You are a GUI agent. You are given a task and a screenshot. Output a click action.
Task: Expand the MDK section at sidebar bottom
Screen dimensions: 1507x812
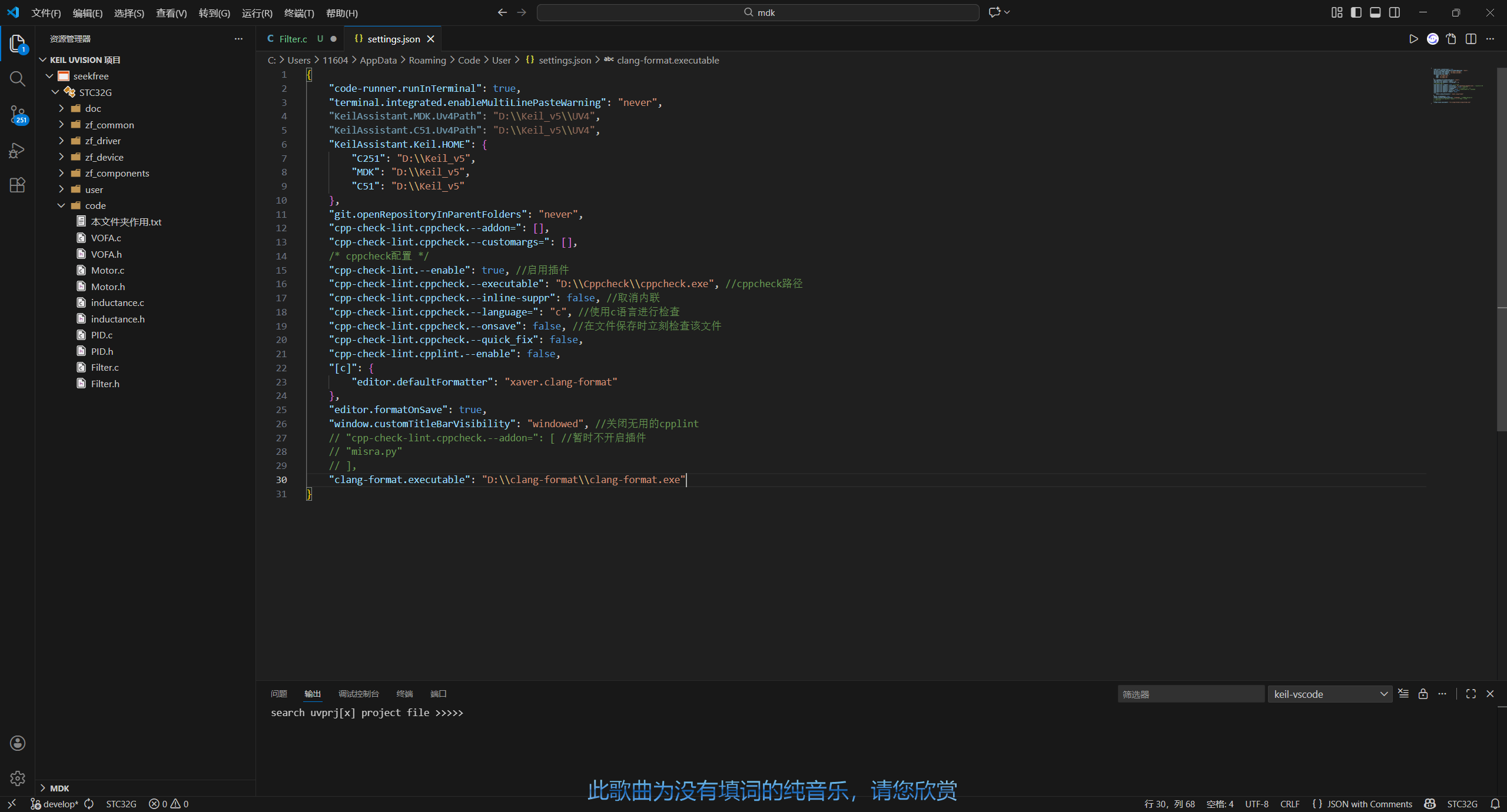pos(42,788)
